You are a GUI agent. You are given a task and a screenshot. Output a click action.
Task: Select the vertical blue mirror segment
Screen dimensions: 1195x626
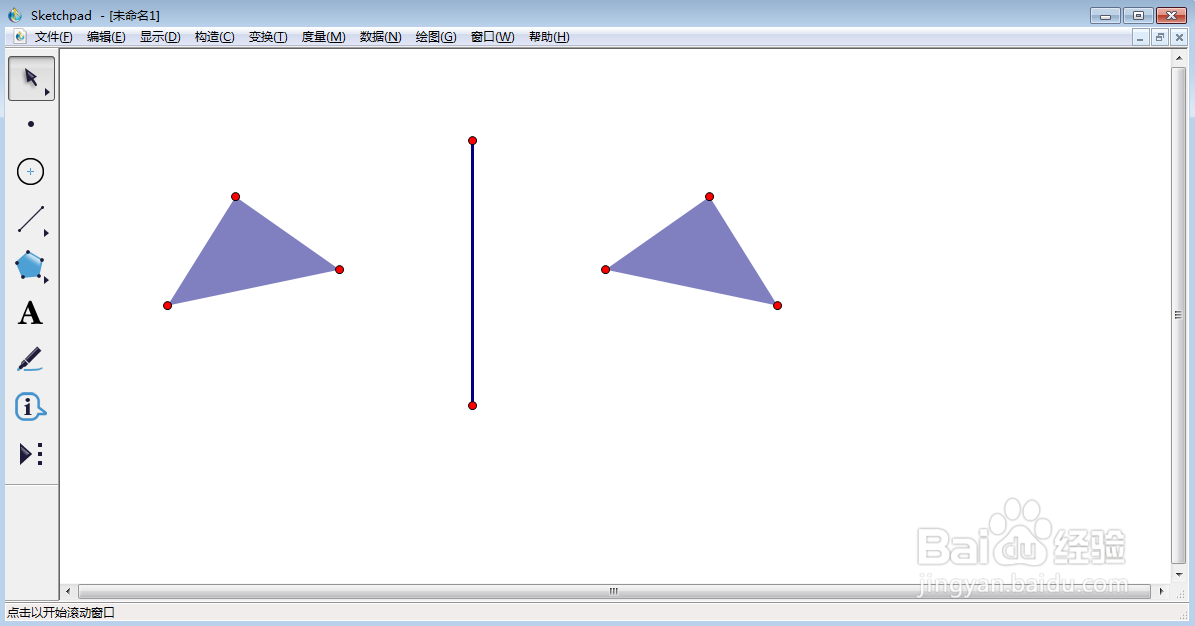pos(473,273)
